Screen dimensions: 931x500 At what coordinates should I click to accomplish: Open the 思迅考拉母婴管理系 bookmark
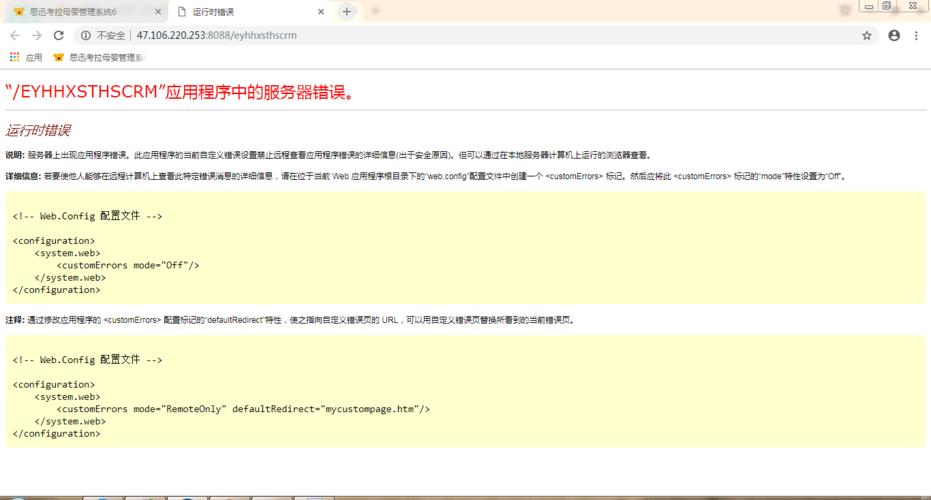click(x=99, y=58)
